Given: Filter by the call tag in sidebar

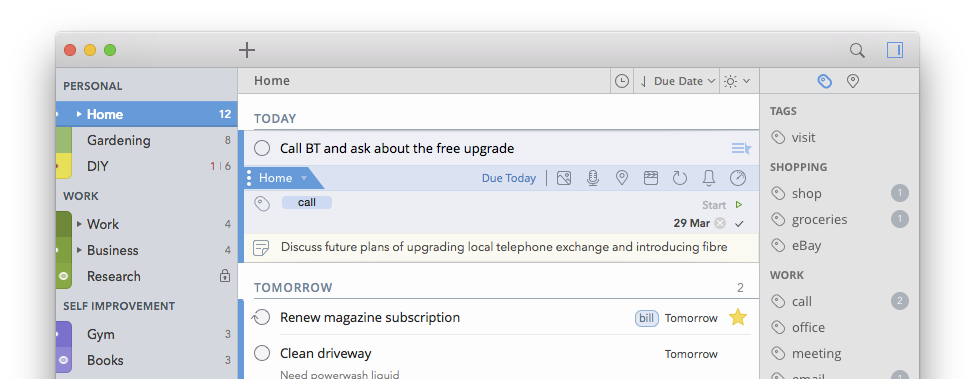Looking at the screenshot, I should pyautogui.click(x=802, y=302).
